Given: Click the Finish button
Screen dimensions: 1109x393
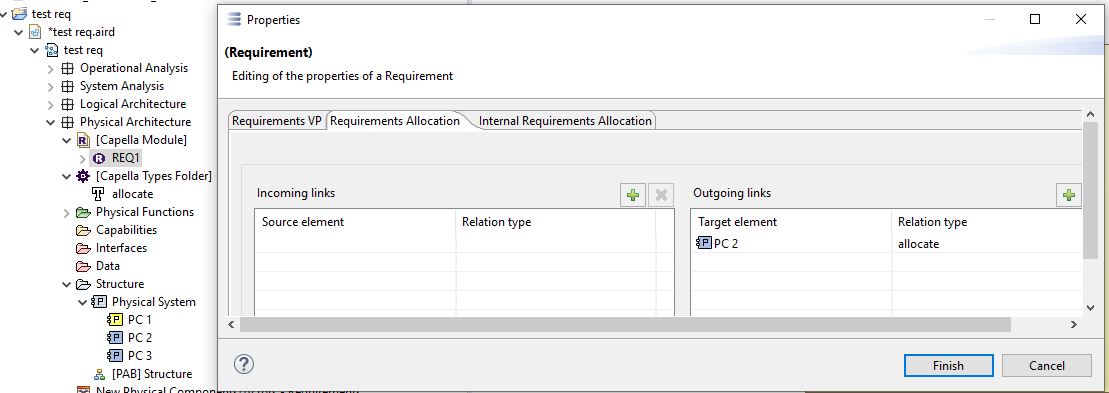Looking at the screenshot, I should [948, 365].
